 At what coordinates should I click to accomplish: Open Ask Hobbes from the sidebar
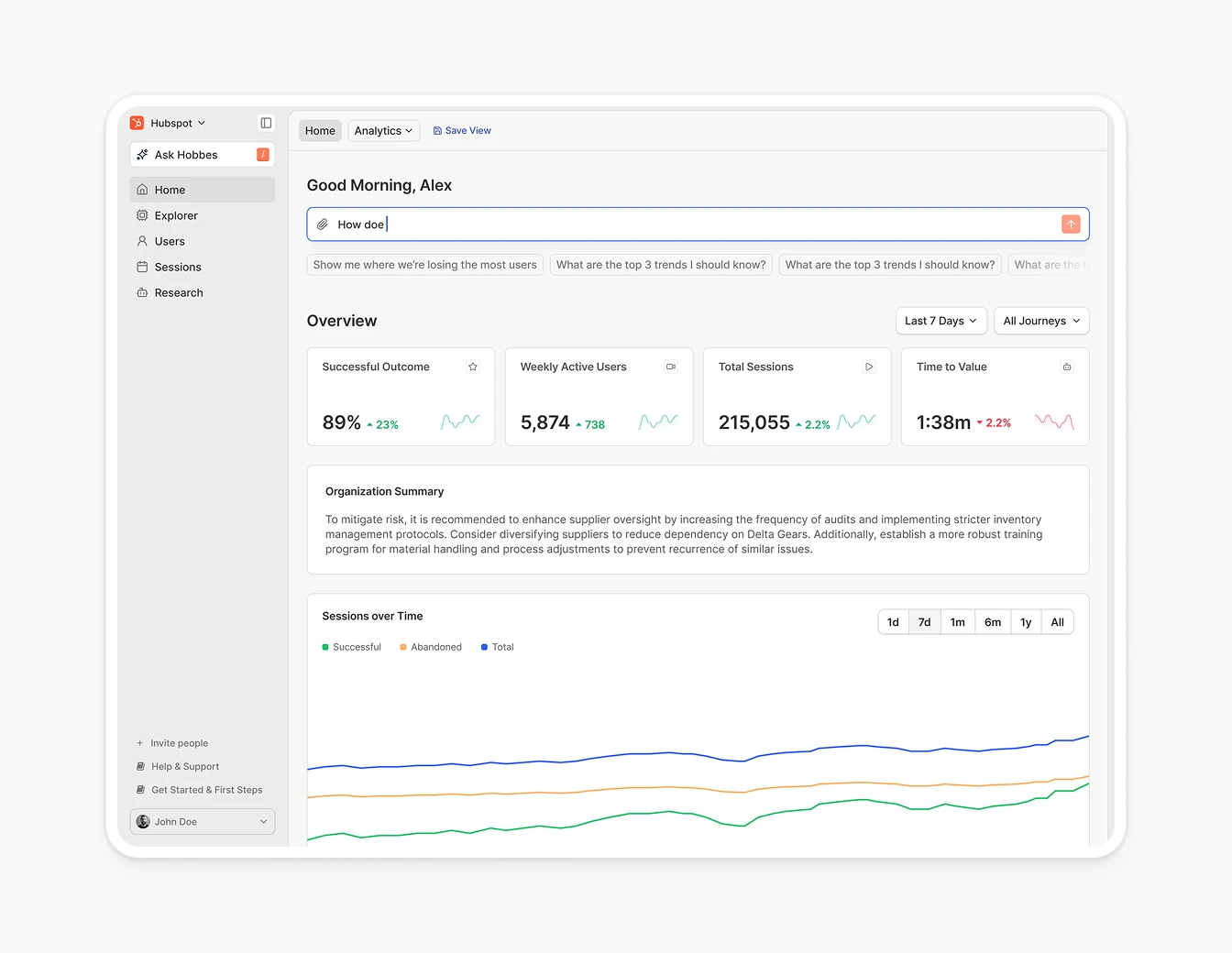(x=187, y=154)
